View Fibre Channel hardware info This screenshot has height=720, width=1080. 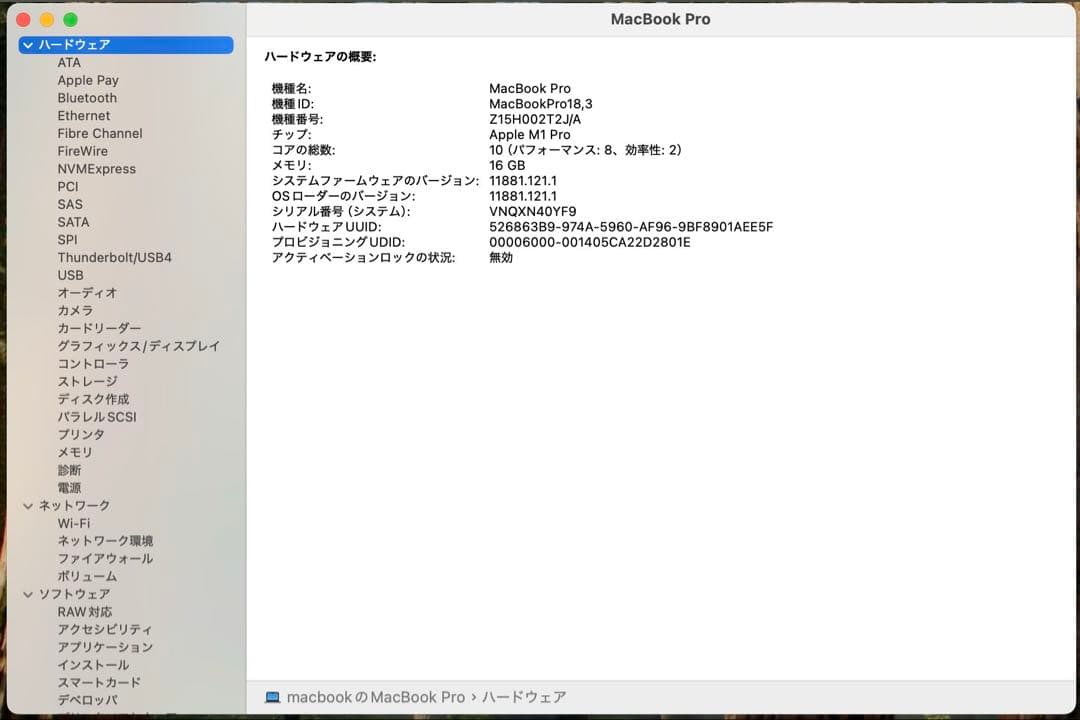tap(99, 133)
